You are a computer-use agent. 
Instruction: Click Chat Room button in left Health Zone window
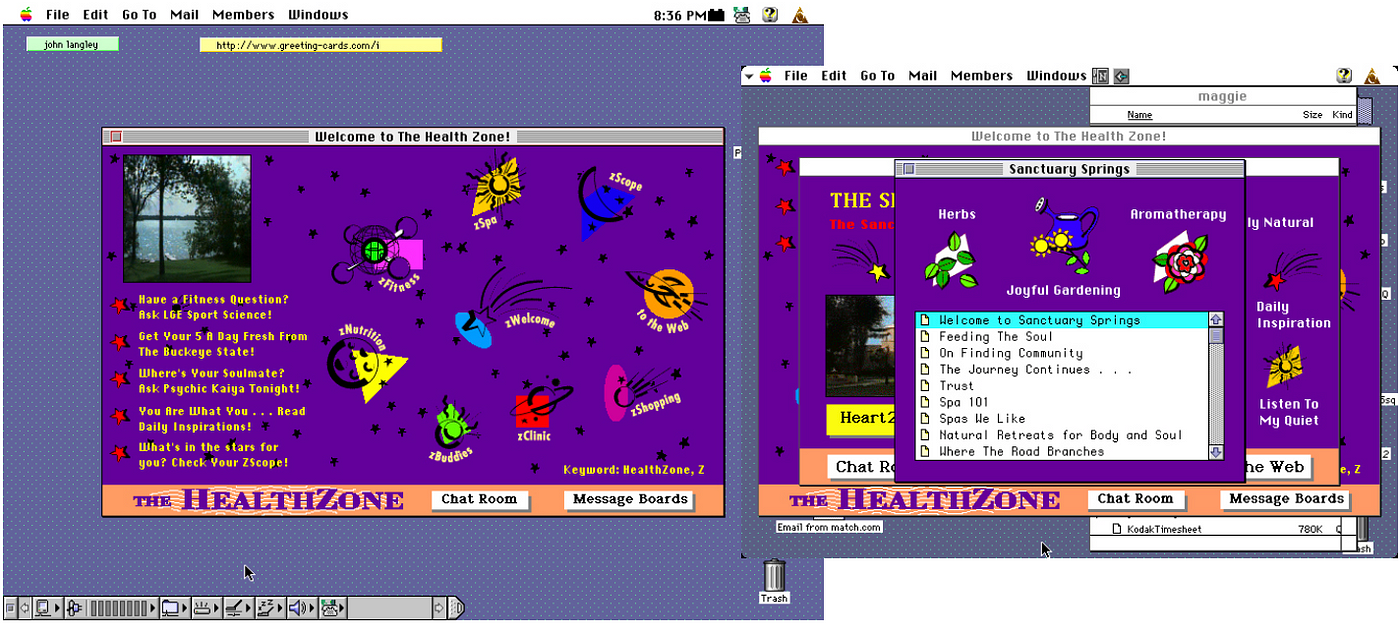point(480,499)
